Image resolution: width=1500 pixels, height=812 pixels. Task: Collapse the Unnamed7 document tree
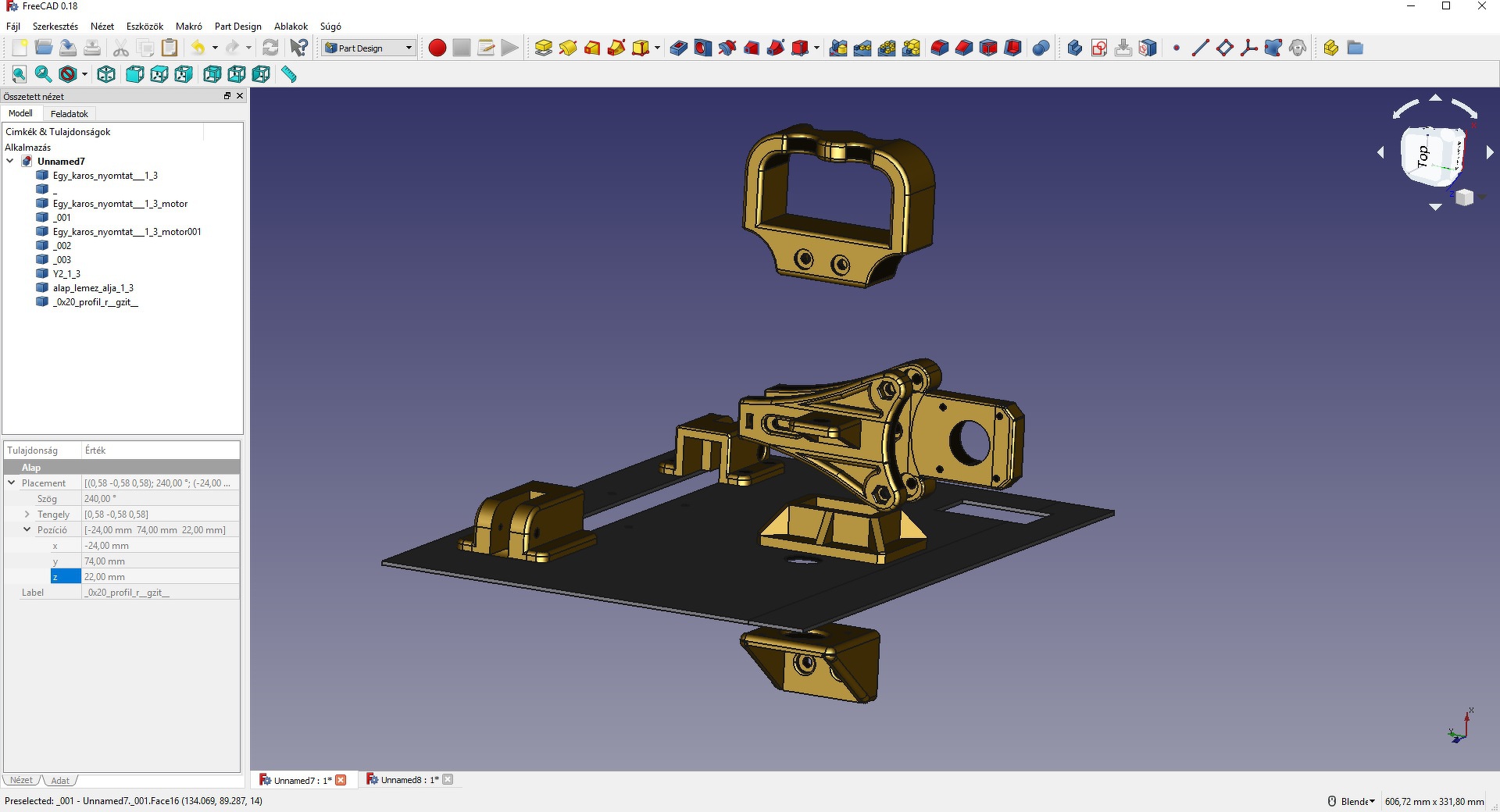[x=10, y=162]
